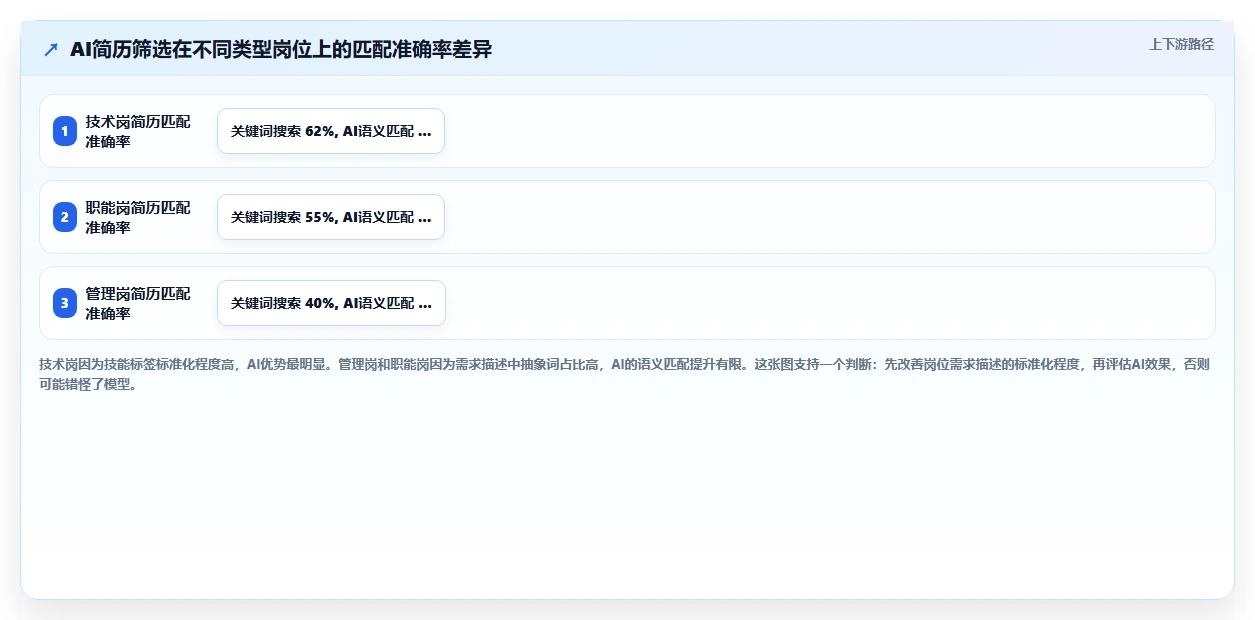
Task: Click the summary paragraph starting 技术岗因为技能标签
Action: (x=625, y=374)
